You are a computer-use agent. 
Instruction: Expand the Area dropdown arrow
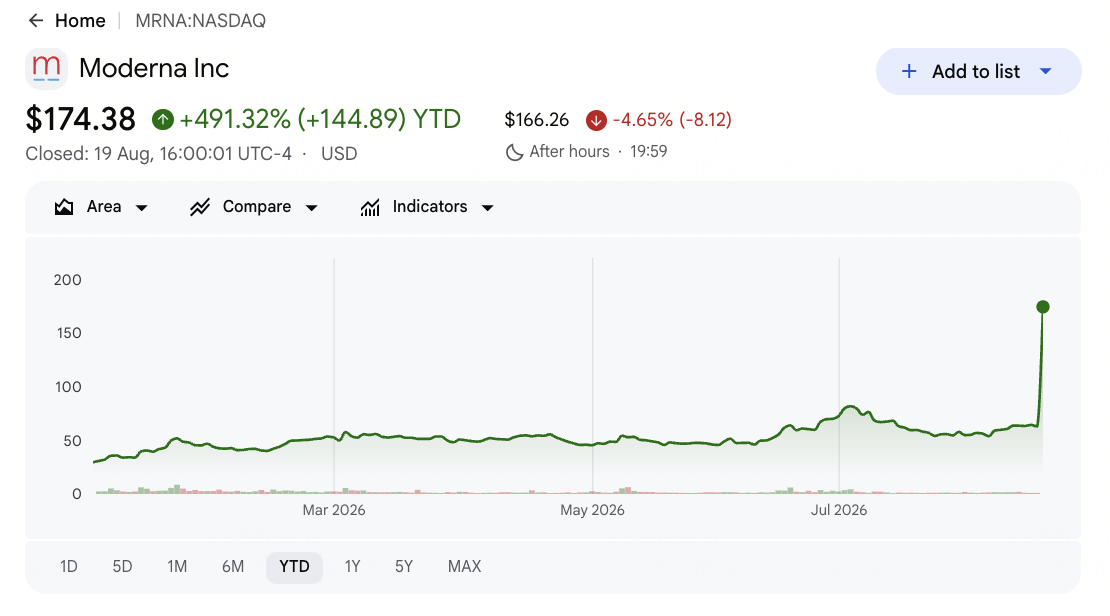142,207
